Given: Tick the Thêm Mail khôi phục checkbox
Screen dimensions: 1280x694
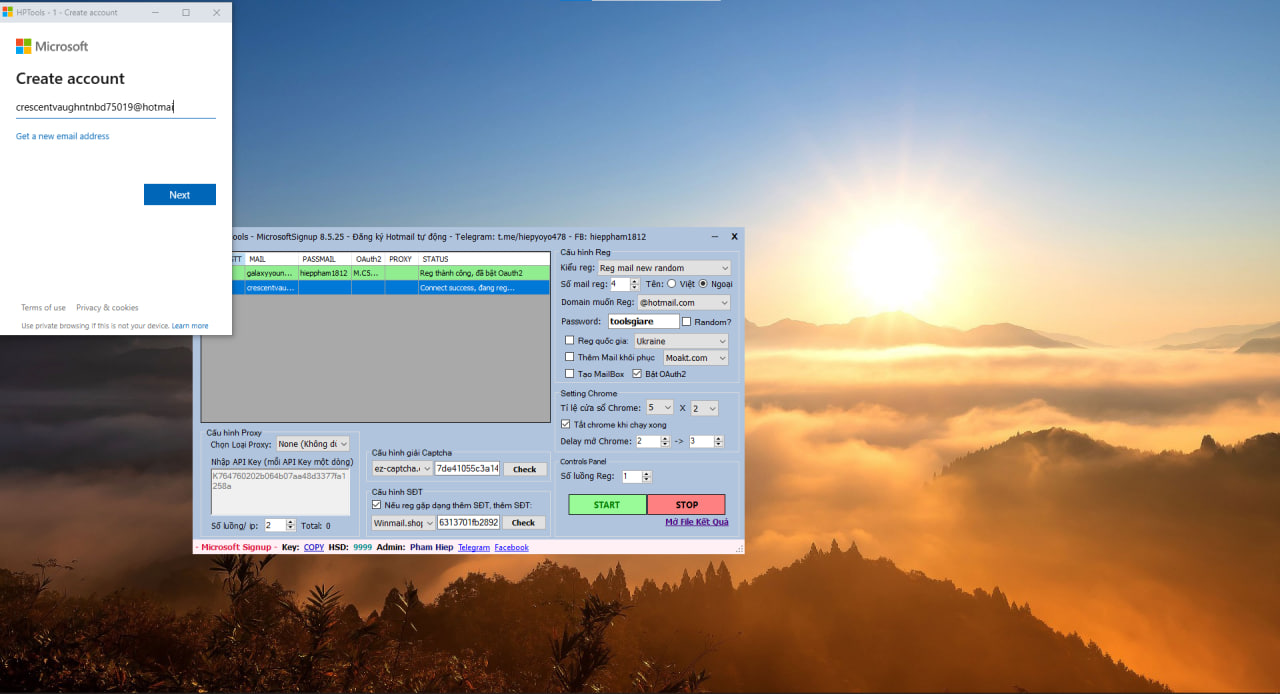Looking at the screenshot, I should point(569,357).
